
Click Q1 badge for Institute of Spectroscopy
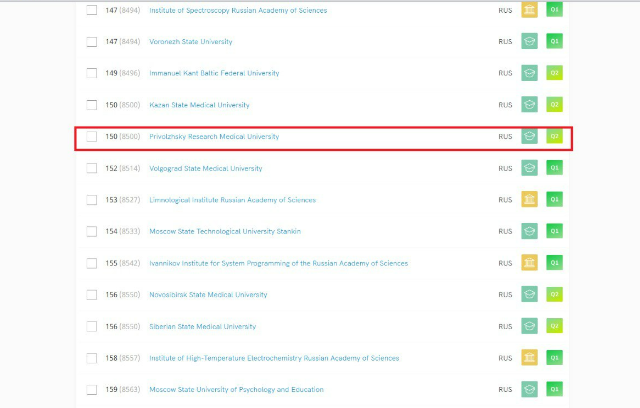click(554, 9)
